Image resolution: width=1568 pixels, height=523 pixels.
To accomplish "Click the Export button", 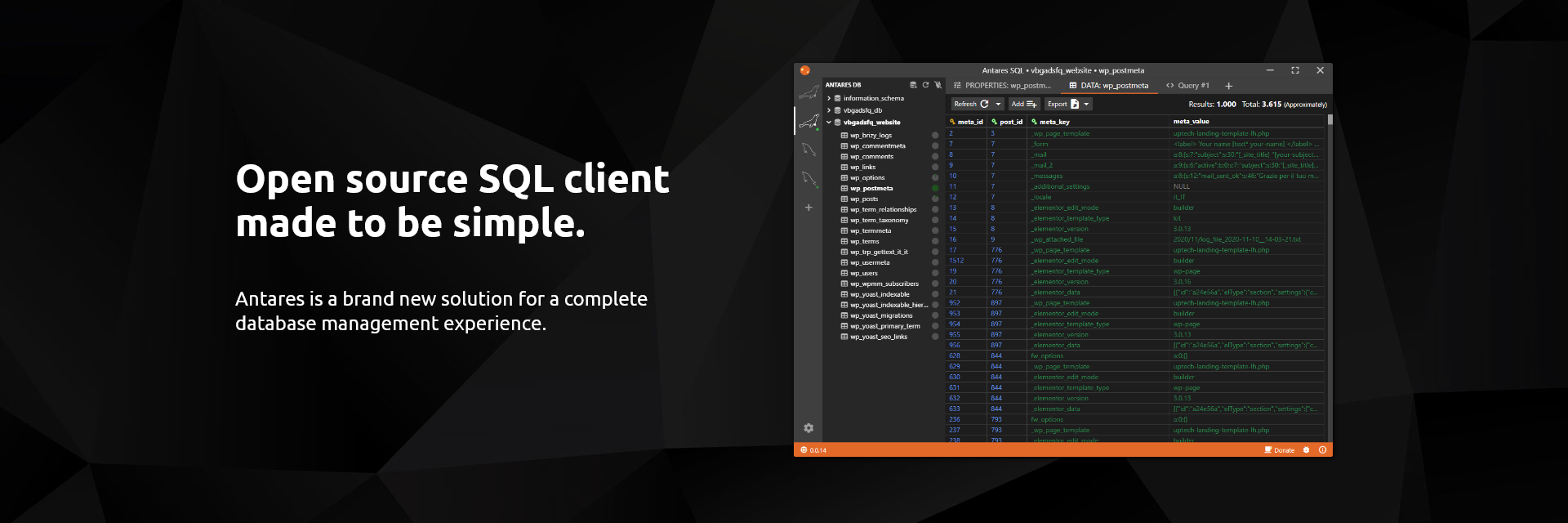I will tap(1062, 104).
